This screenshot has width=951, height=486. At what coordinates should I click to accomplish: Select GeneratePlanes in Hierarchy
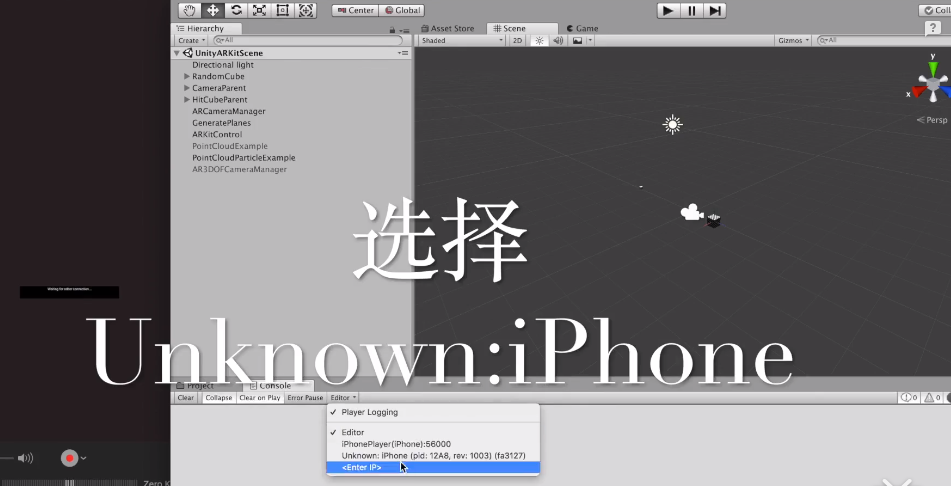[221, 123]
